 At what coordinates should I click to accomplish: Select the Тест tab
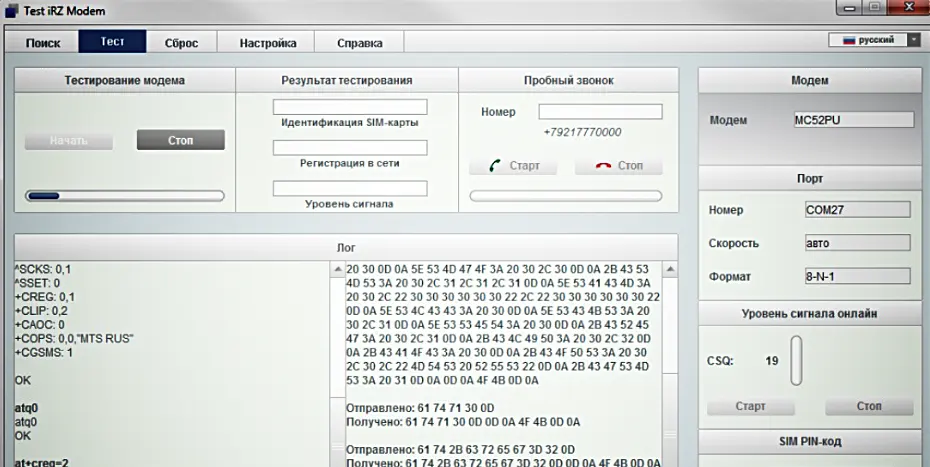[x=112, y=42]
